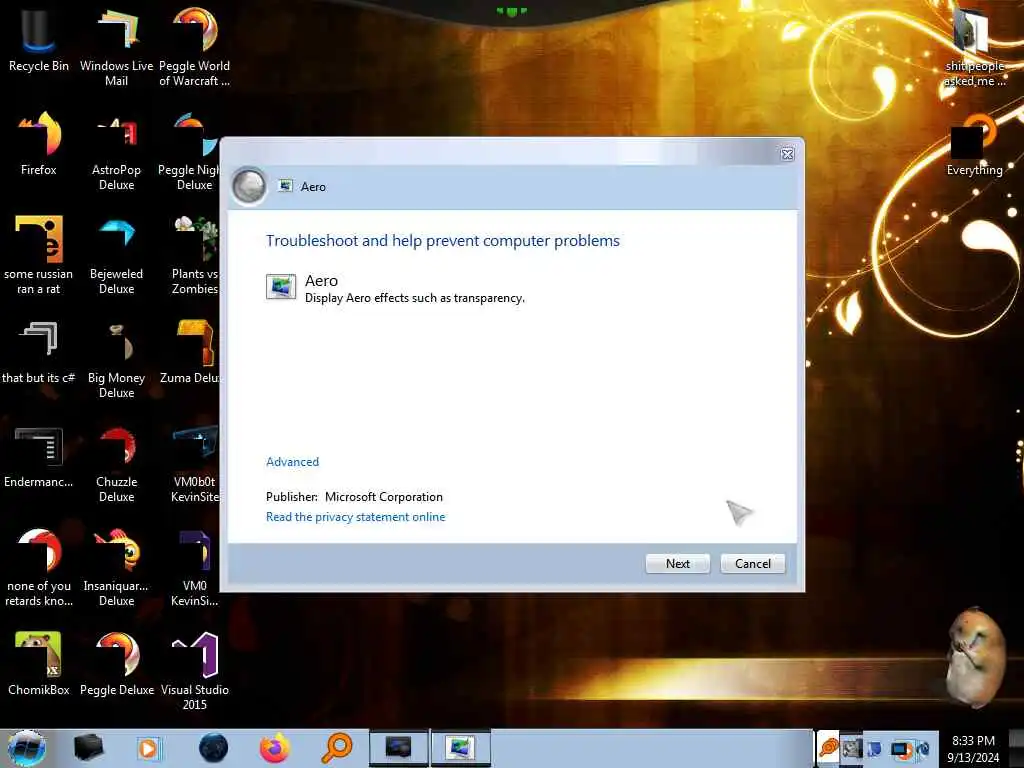Image resolution: width=1024 pixels, height=768 pixels.
Task: Open the Windows Start menu orb
Action: [26, 748]
